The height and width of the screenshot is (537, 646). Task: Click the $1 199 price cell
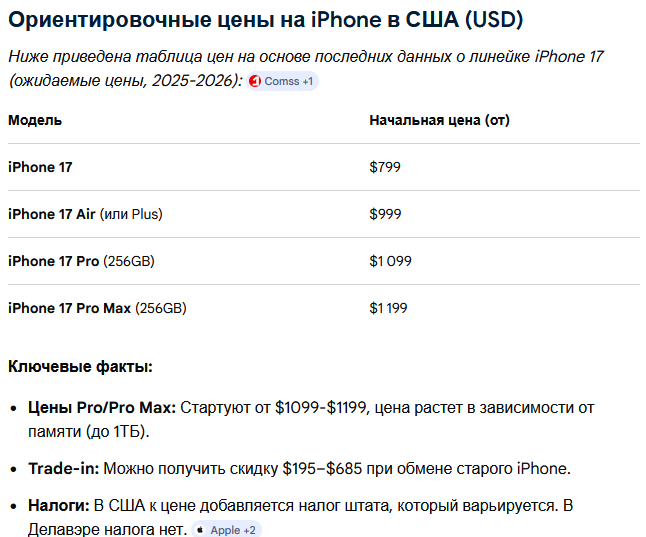pyautogui.click(x=388, y=308)
